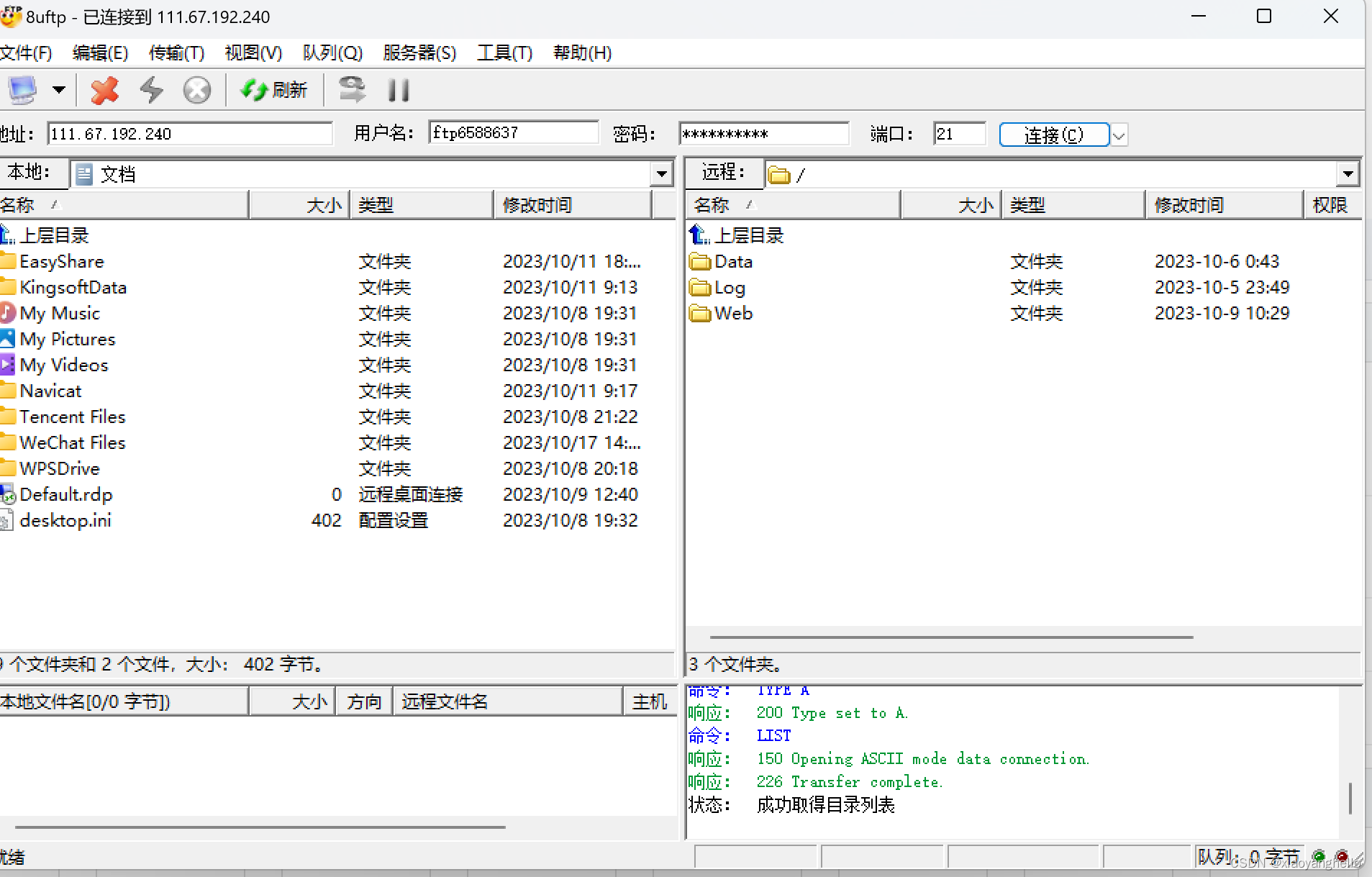Select the remote Data folder
The image size is (1372, 877).
[x=721, y=261]
